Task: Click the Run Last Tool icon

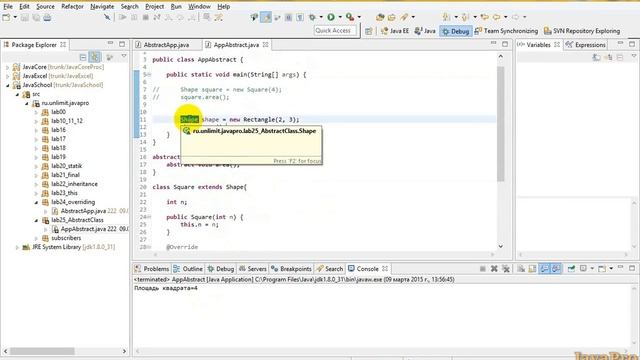Action: pyautogui.click(x=350, y=17)
